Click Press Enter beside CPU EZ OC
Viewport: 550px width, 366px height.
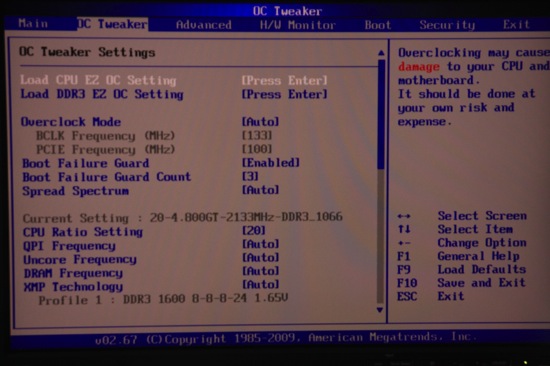[x=284, y=80]
